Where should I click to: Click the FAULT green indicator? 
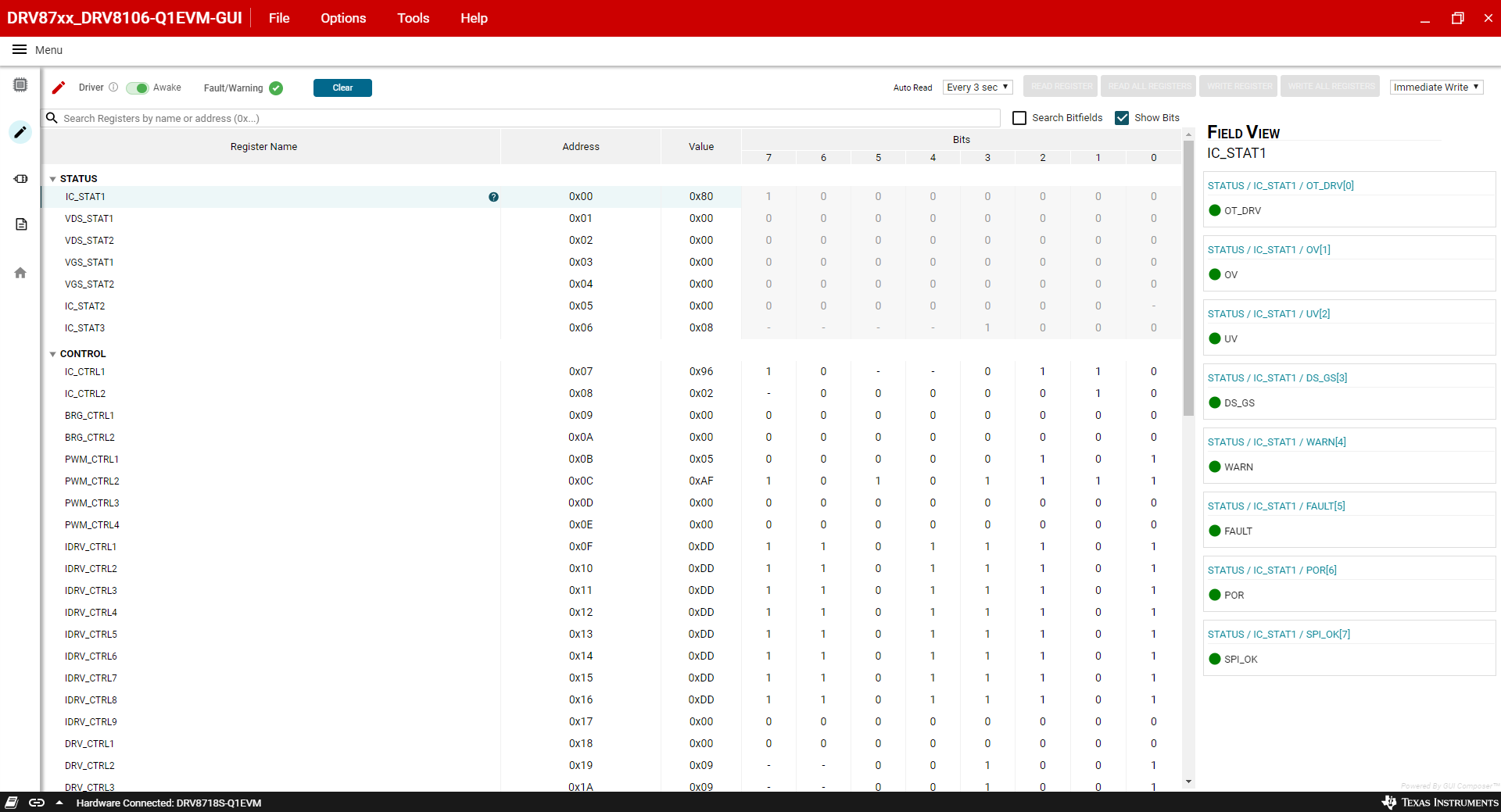tap(1215, 531)
